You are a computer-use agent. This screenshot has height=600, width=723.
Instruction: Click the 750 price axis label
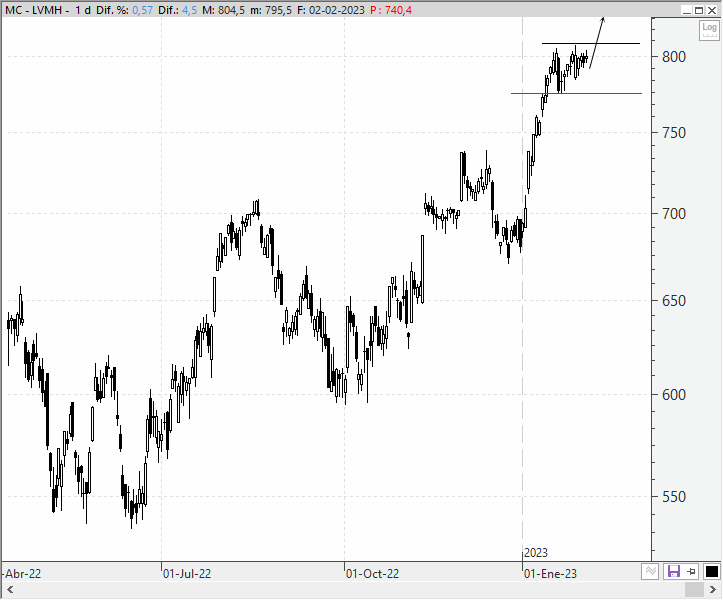(x=674, y=133)
